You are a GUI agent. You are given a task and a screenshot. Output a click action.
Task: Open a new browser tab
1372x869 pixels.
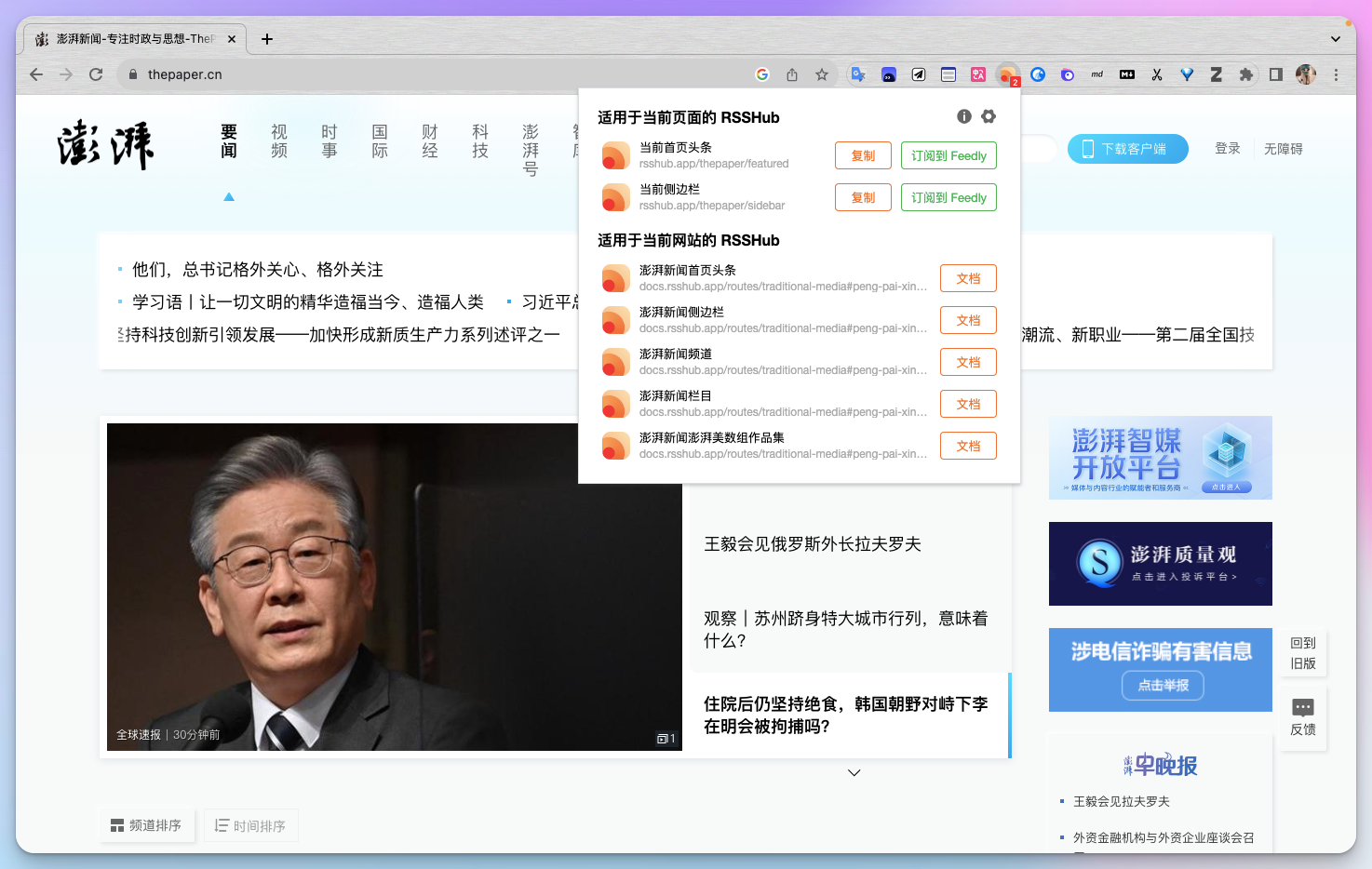pos(267,39)
